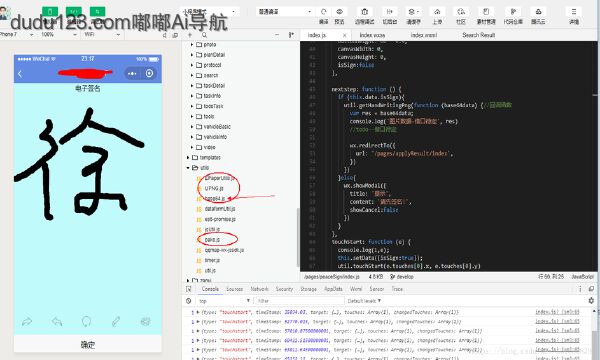
Task: Click the clear console icon beside top dropdown
Action: (x=189, y=301)
